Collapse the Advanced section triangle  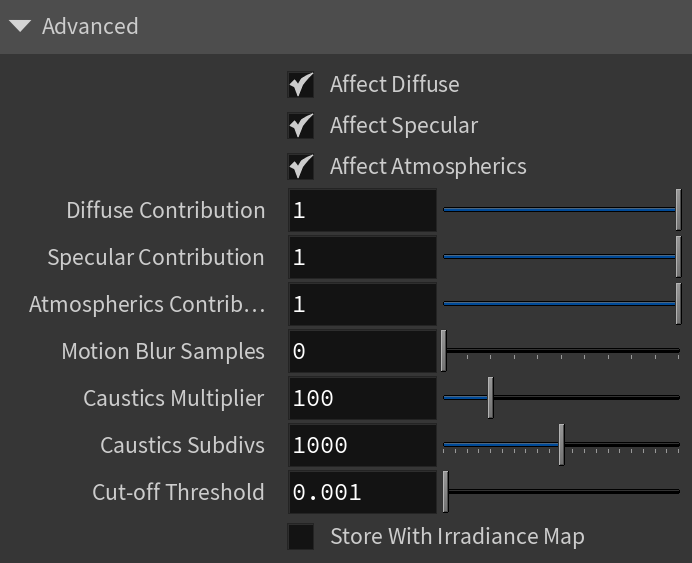20,26
